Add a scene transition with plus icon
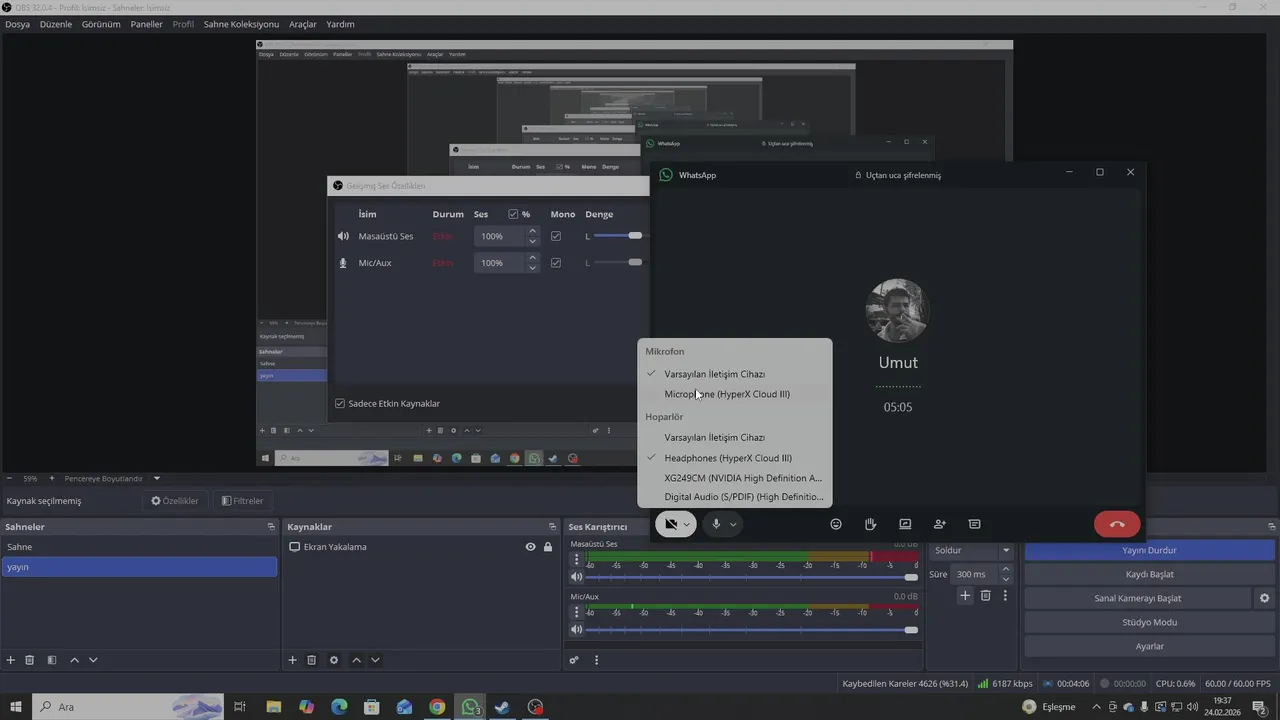Screen dimensions: 1280x720 point(965,595)
